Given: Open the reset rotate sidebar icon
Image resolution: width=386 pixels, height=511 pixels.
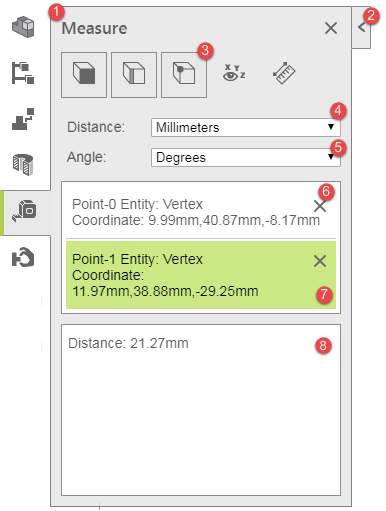Looking at the screenshot, I should coord(23,258).
